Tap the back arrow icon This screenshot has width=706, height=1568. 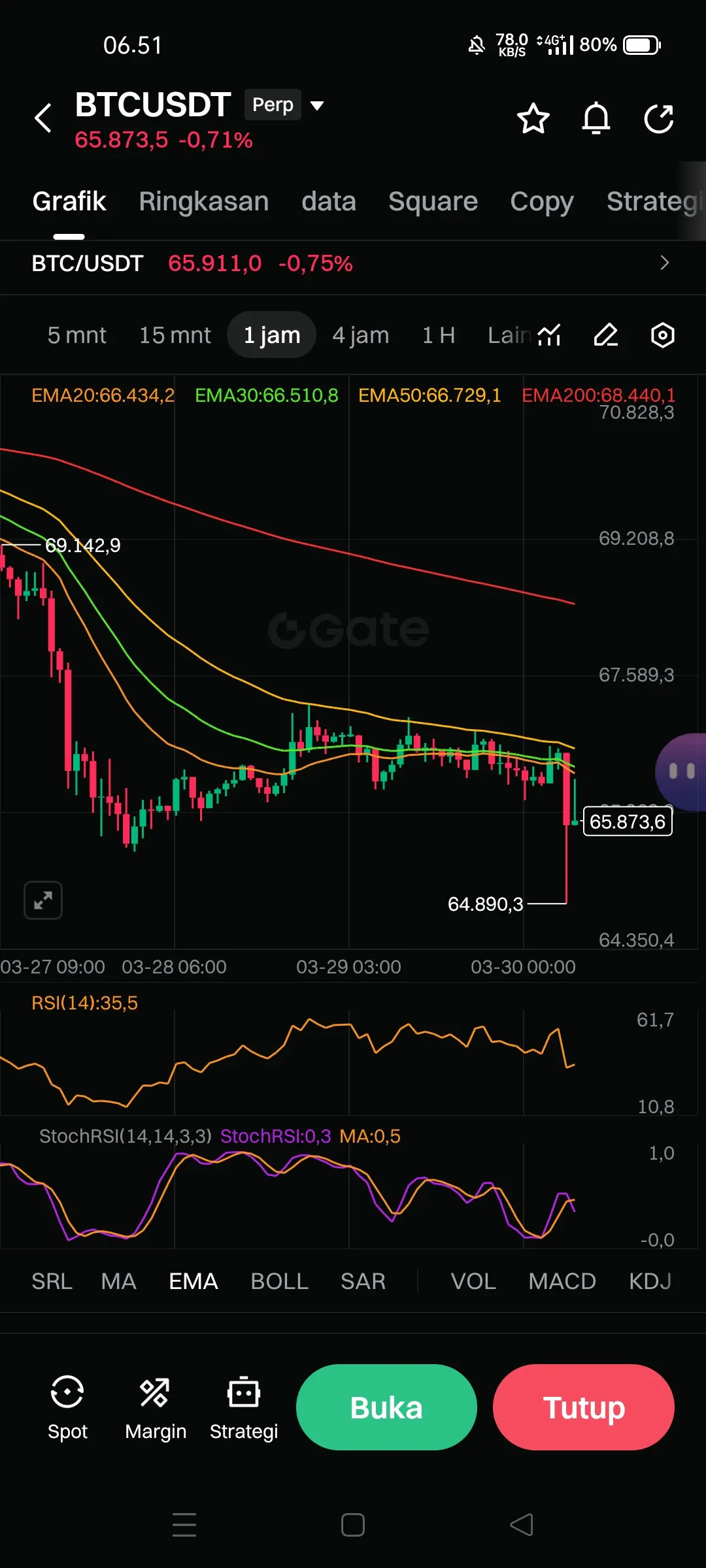pyautogui.click(x=43, y=118)
